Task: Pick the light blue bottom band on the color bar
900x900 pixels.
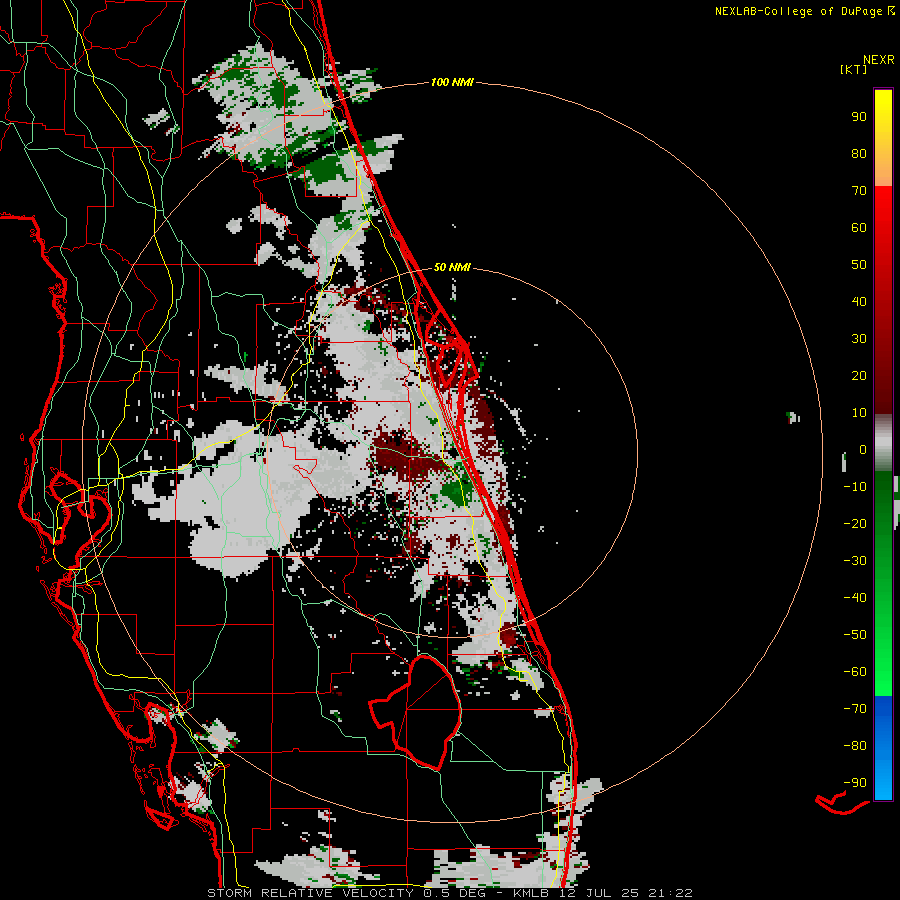Action: click(883, 778)
